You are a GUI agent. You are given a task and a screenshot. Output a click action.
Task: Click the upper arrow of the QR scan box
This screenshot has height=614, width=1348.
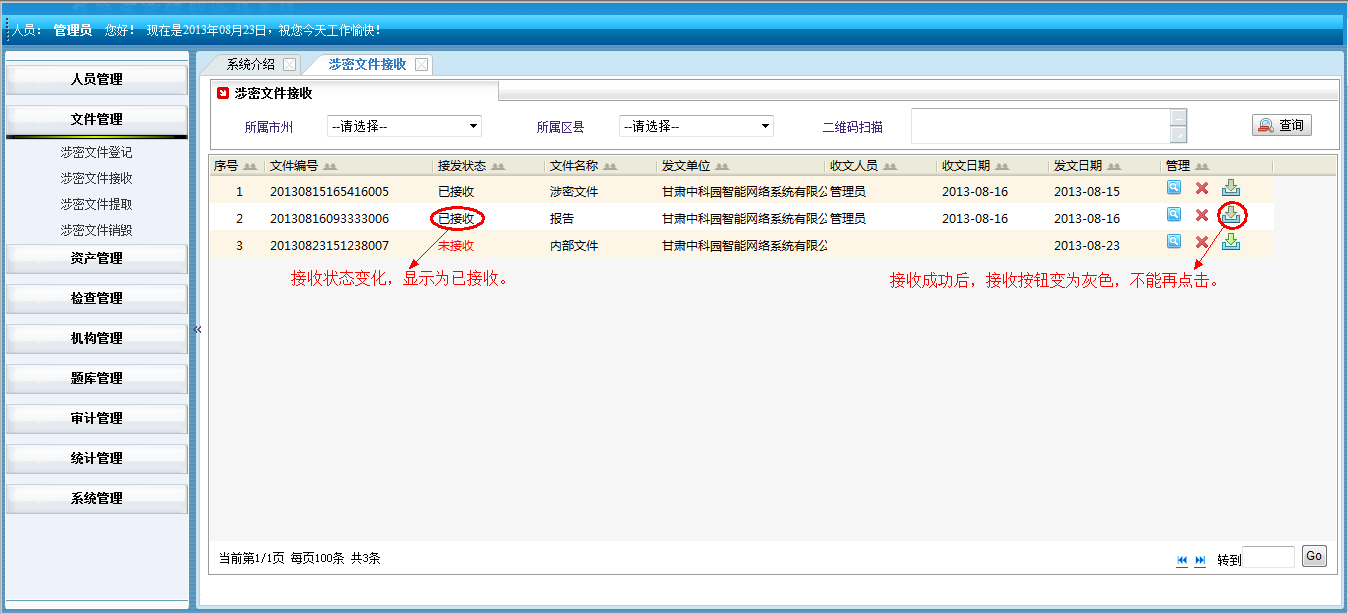[1179, 117]
